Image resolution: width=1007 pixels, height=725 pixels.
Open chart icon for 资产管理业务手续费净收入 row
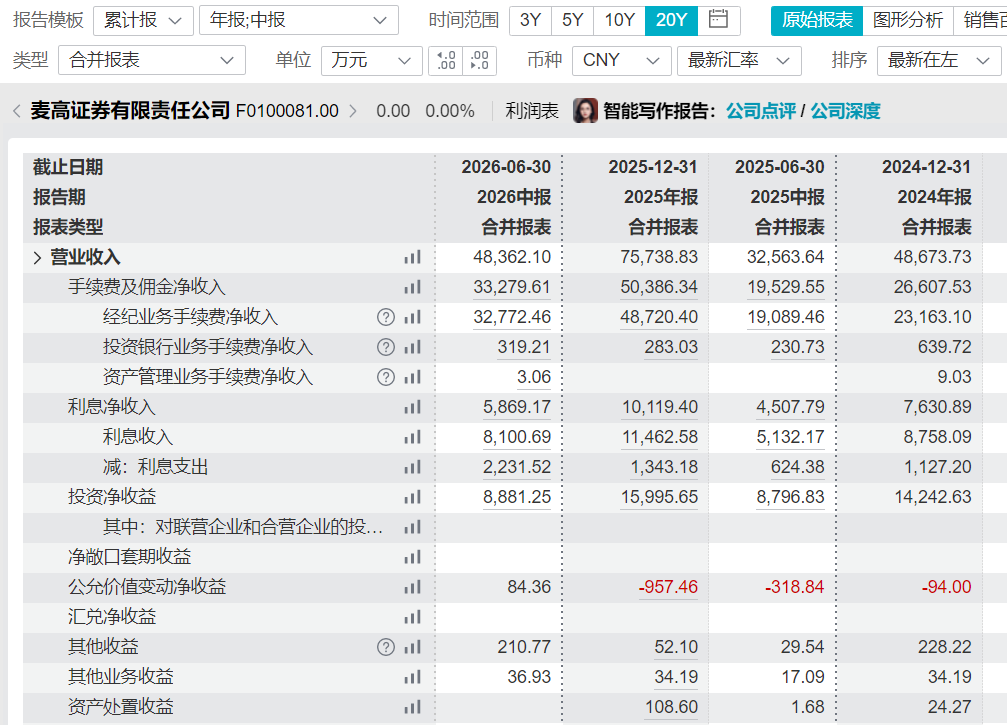412,377
